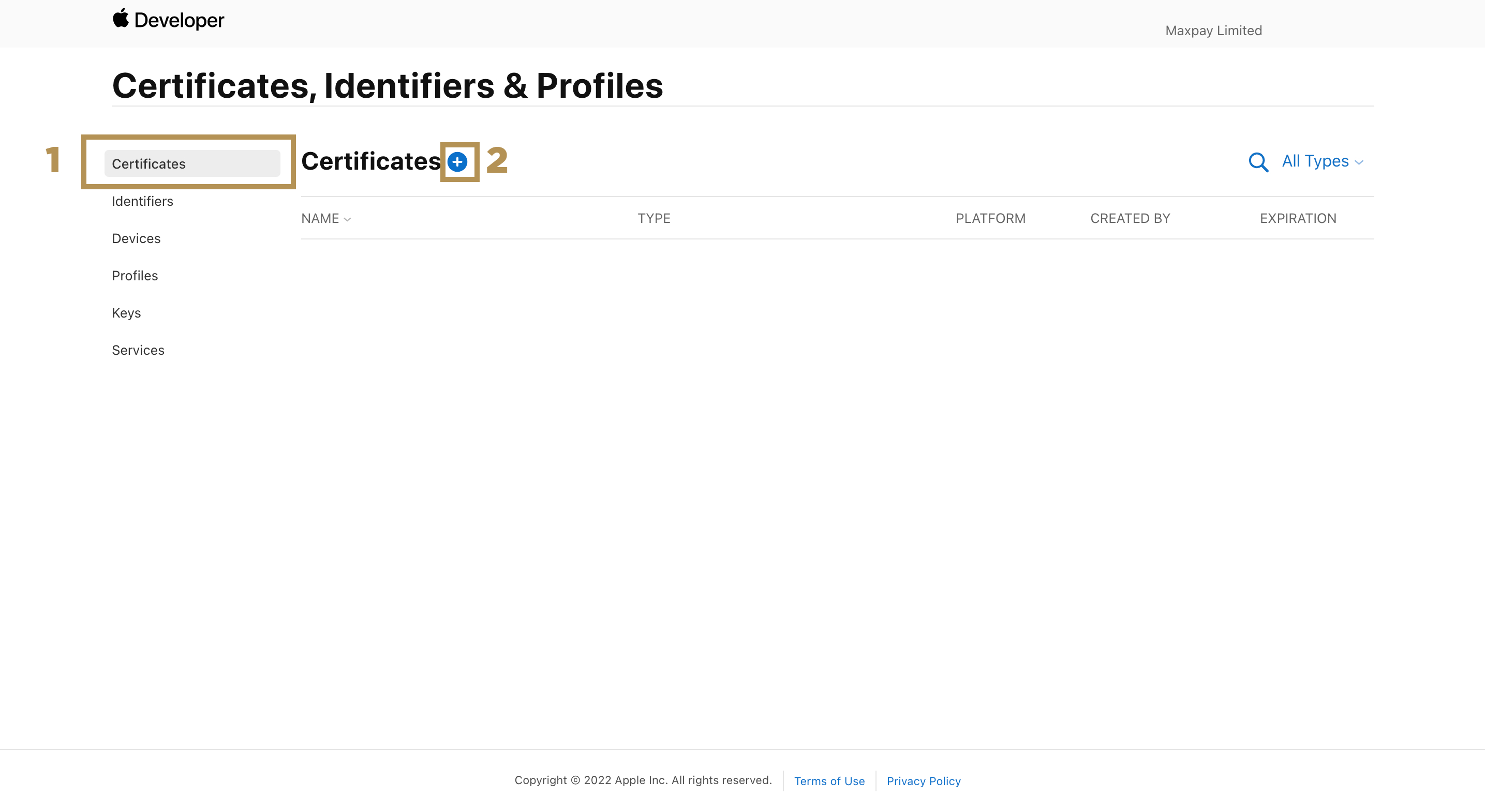Sort by the NAME column chevron

(347, 220)
